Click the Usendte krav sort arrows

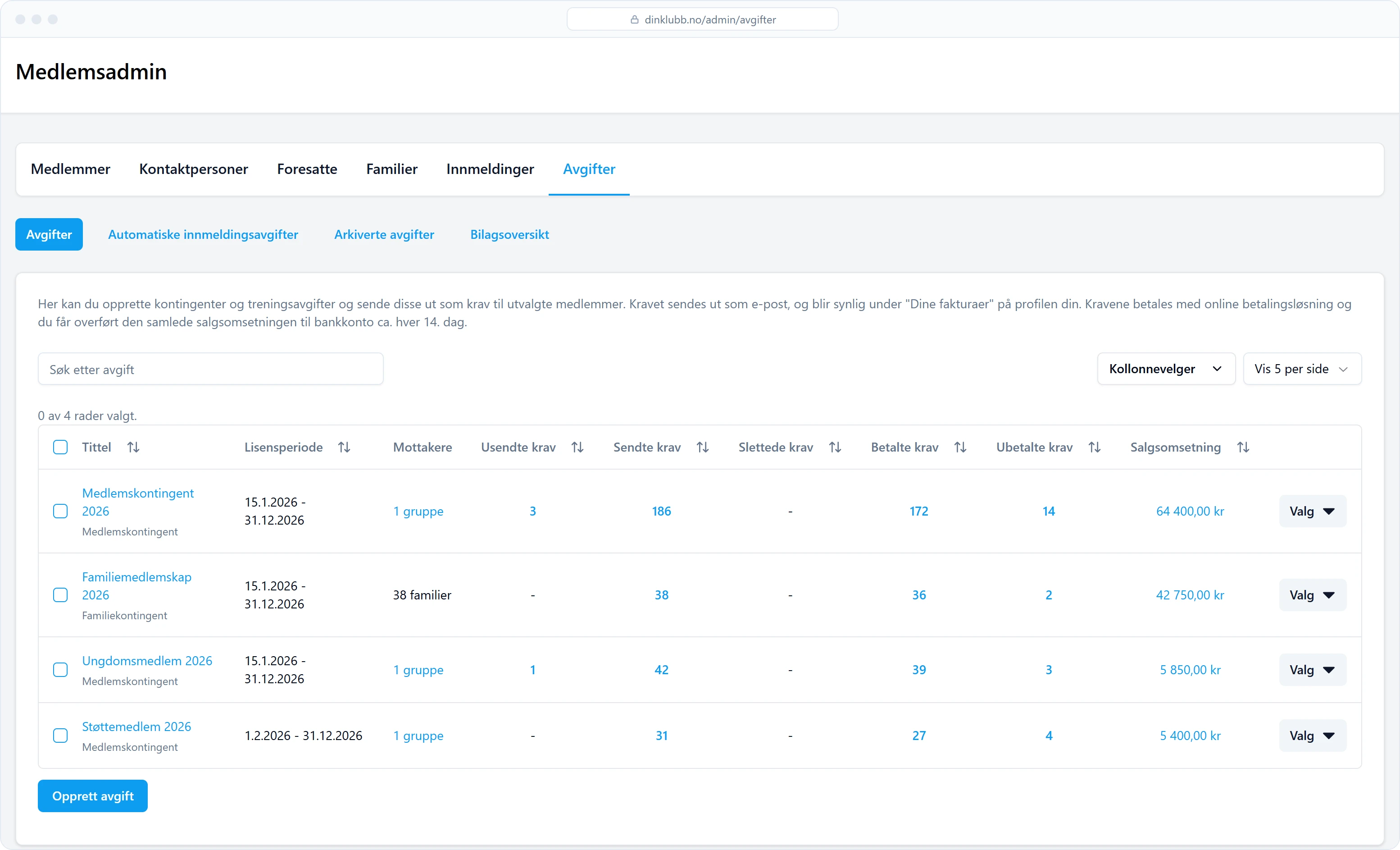pos(578,448)
